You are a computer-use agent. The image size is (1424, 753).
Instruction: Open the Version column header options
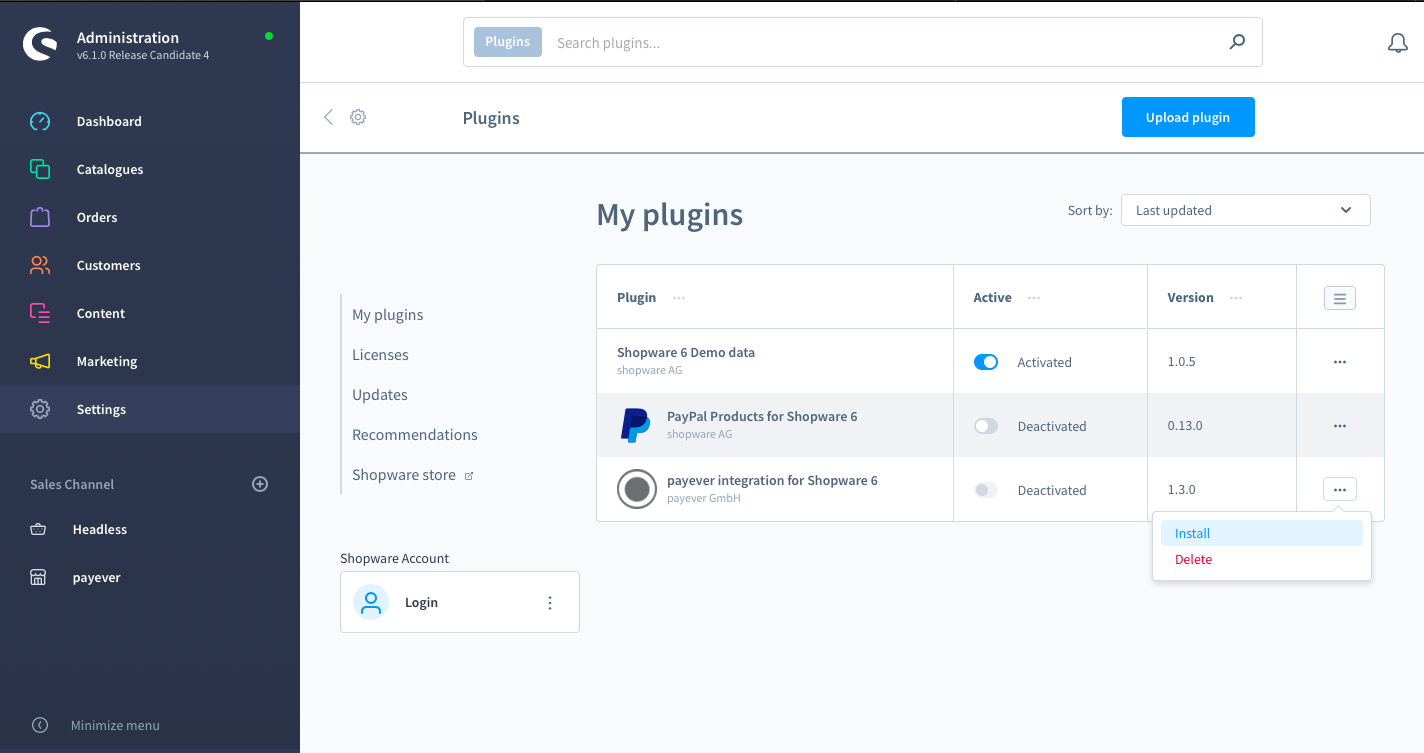(1236, 298)
